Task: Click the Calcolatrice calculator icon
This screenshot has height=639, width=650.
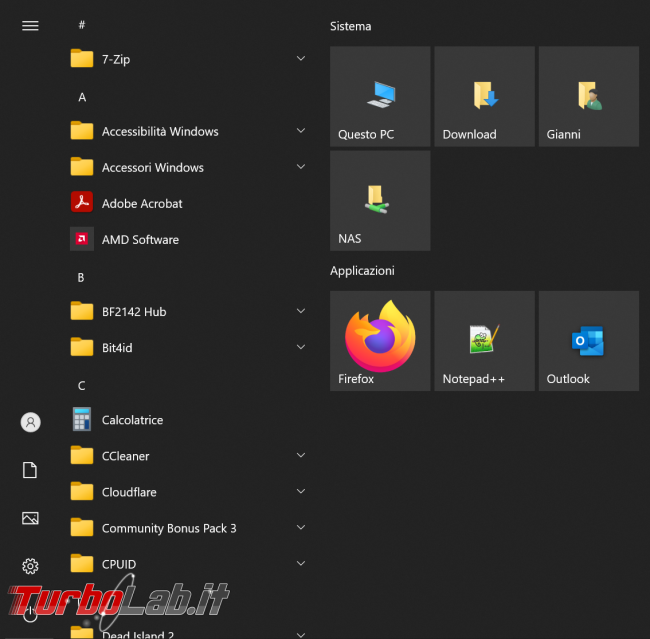Action: coord(82,419)
